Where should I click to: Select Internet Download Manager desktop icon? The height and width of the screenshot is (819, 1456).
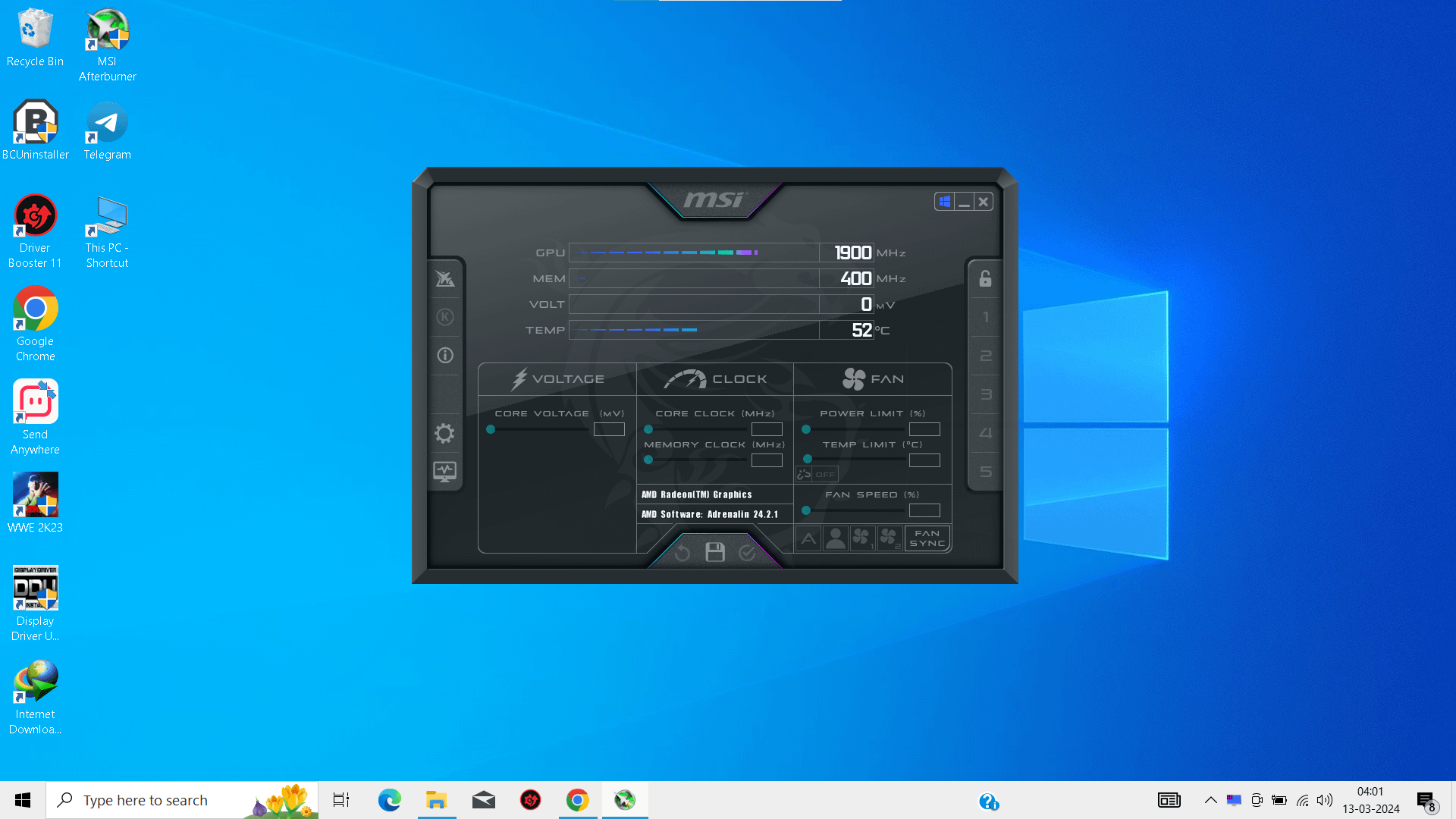(x=35, y=698)
